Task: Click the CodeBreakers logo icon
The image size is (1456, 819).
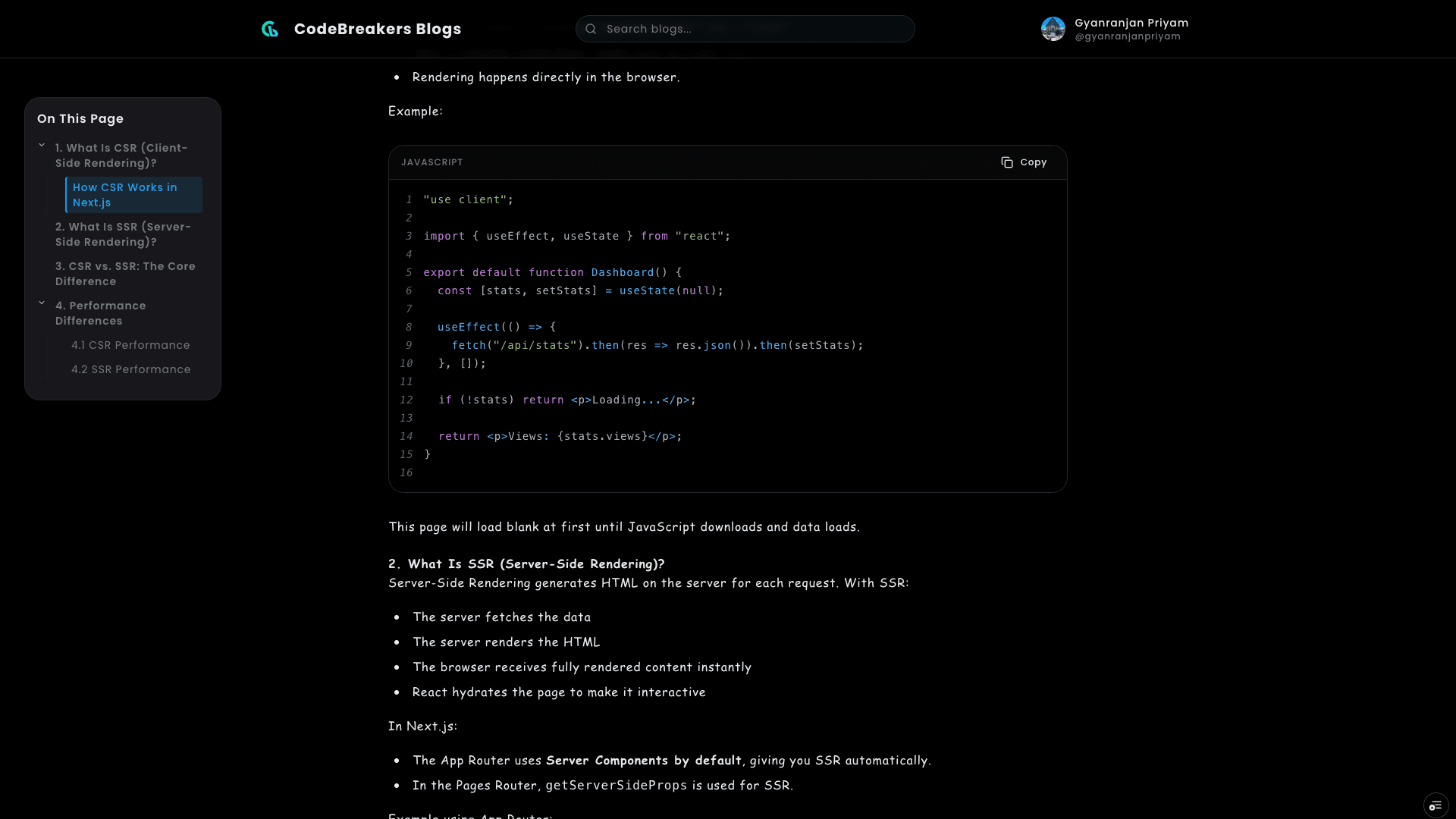Action: coord(270,28)
